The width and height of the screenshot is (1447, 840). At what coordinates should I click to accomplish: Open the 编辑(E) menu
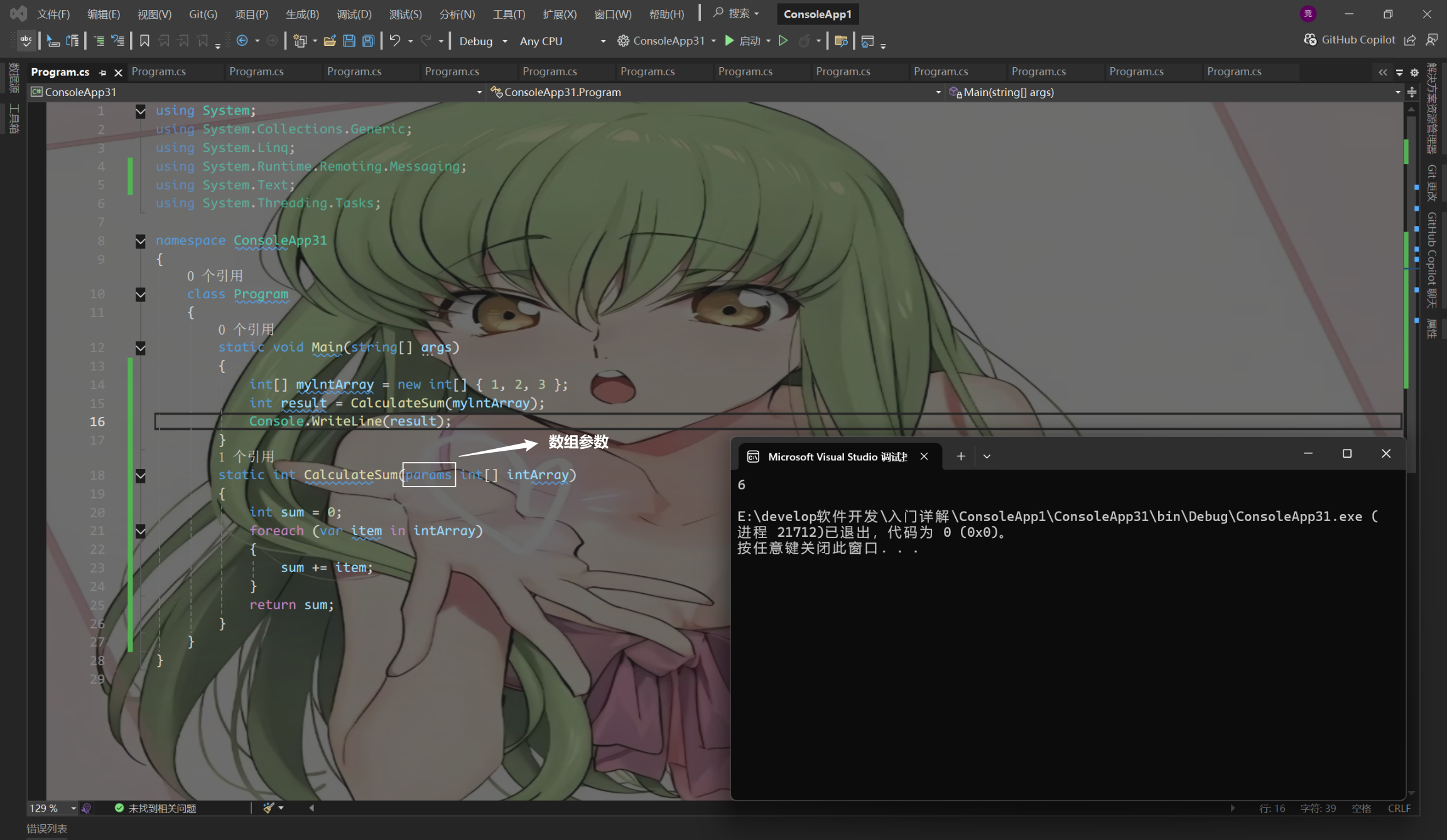pyautogui.click(x=104, y=14)
